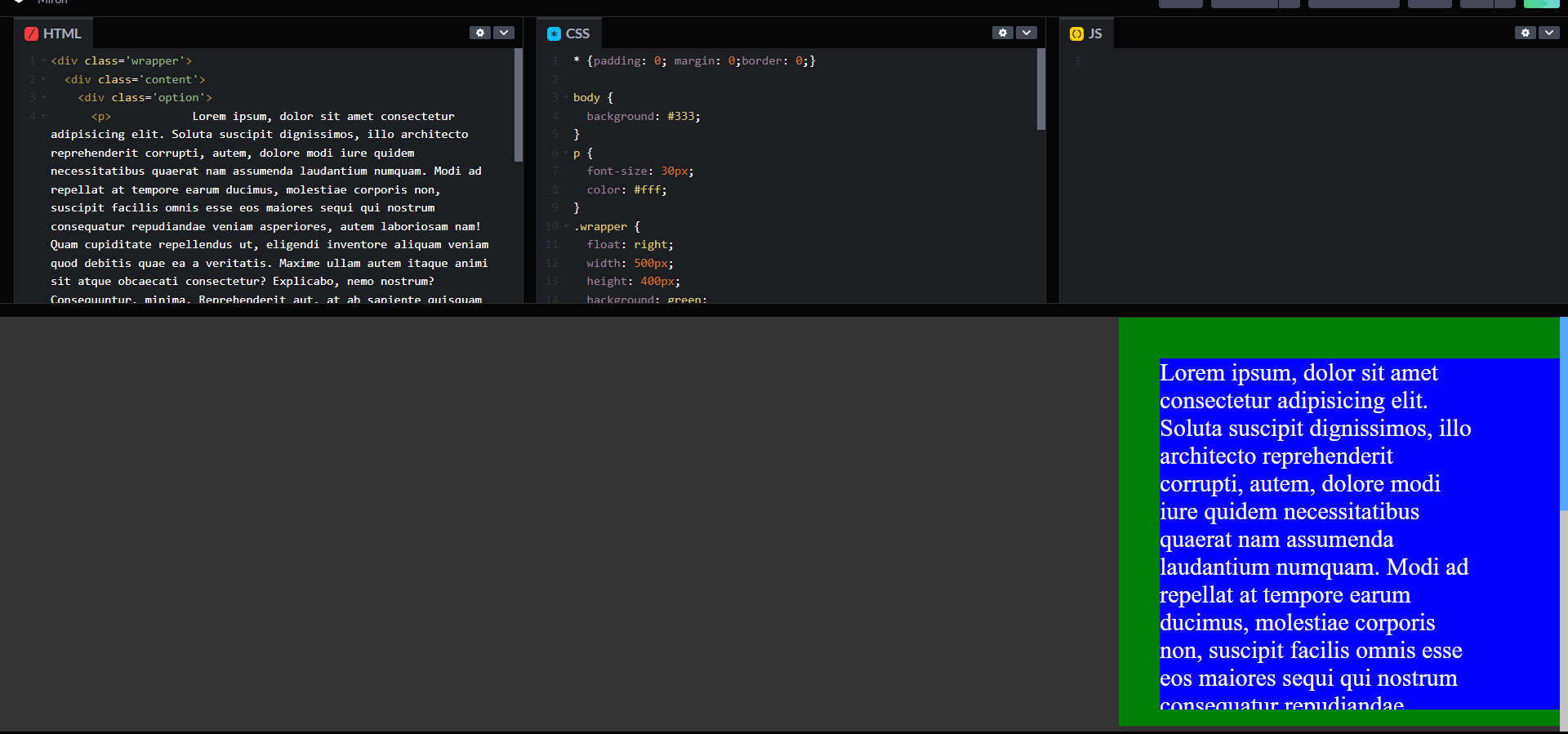The height and width of the screenshot is (734, 1568).
Task: Collapse the p tag on HTML line 4
Action: (x=43, y=116)
